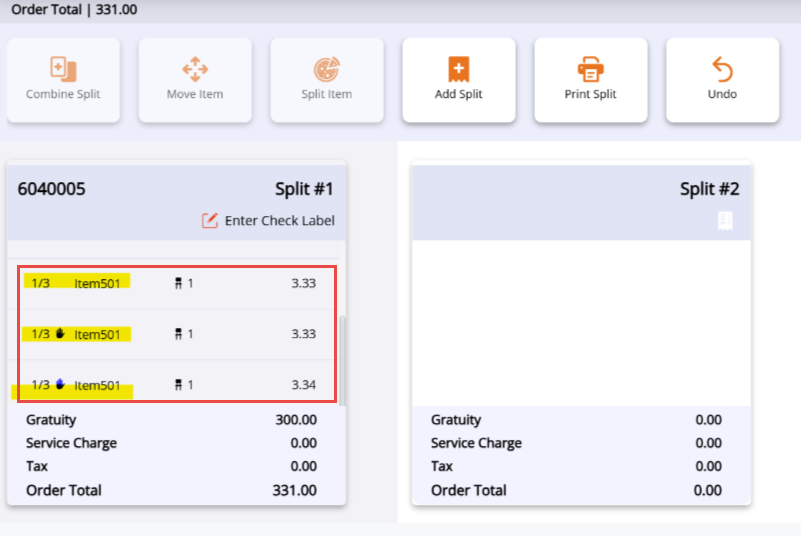Click the blue hand icon on third Item501
801x536 pixels.
click(x=61, y=385)
